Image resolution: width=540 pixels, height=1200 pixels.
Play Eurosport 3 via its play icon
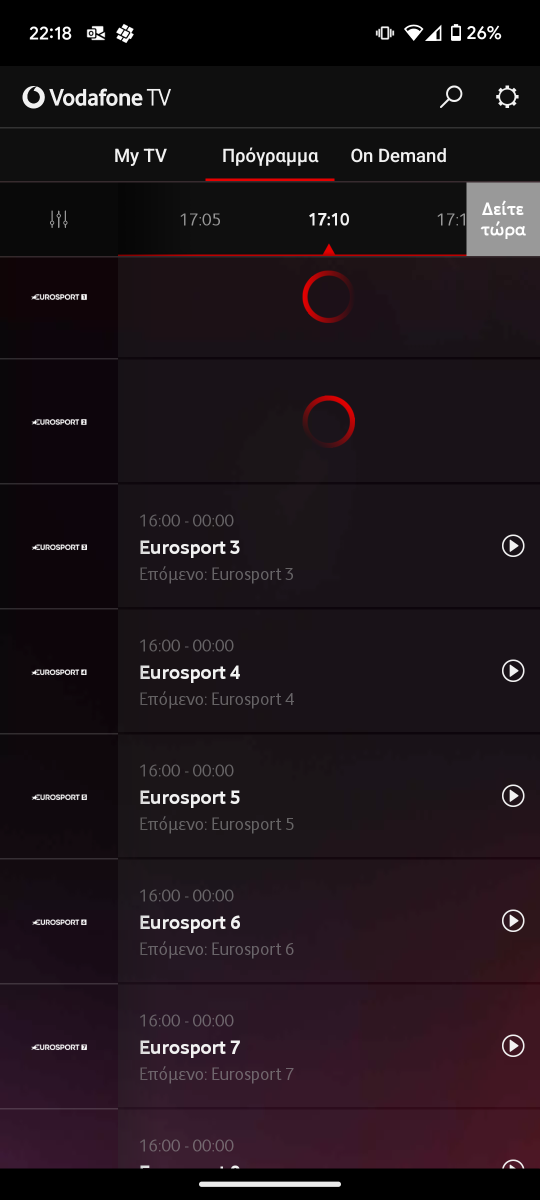[513, 546]
